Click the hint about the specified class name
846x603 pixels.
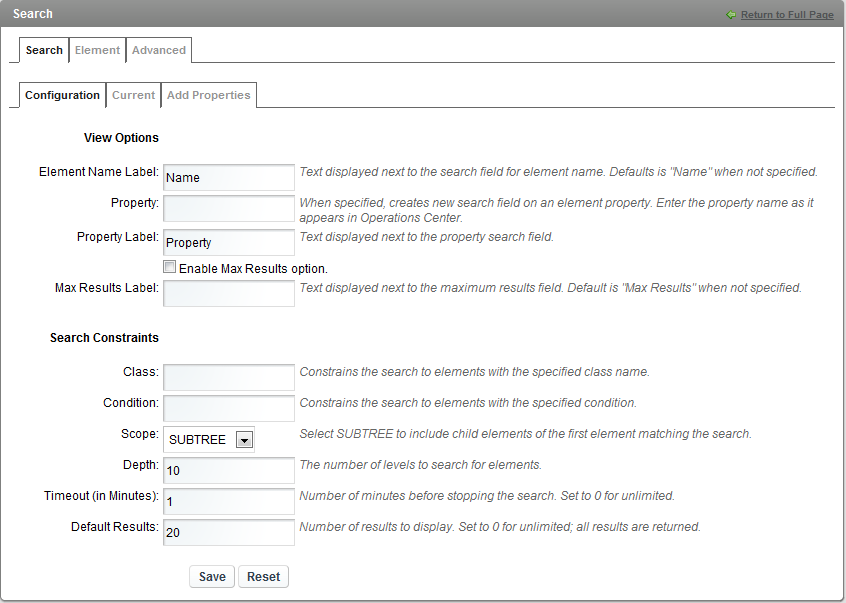474,372
